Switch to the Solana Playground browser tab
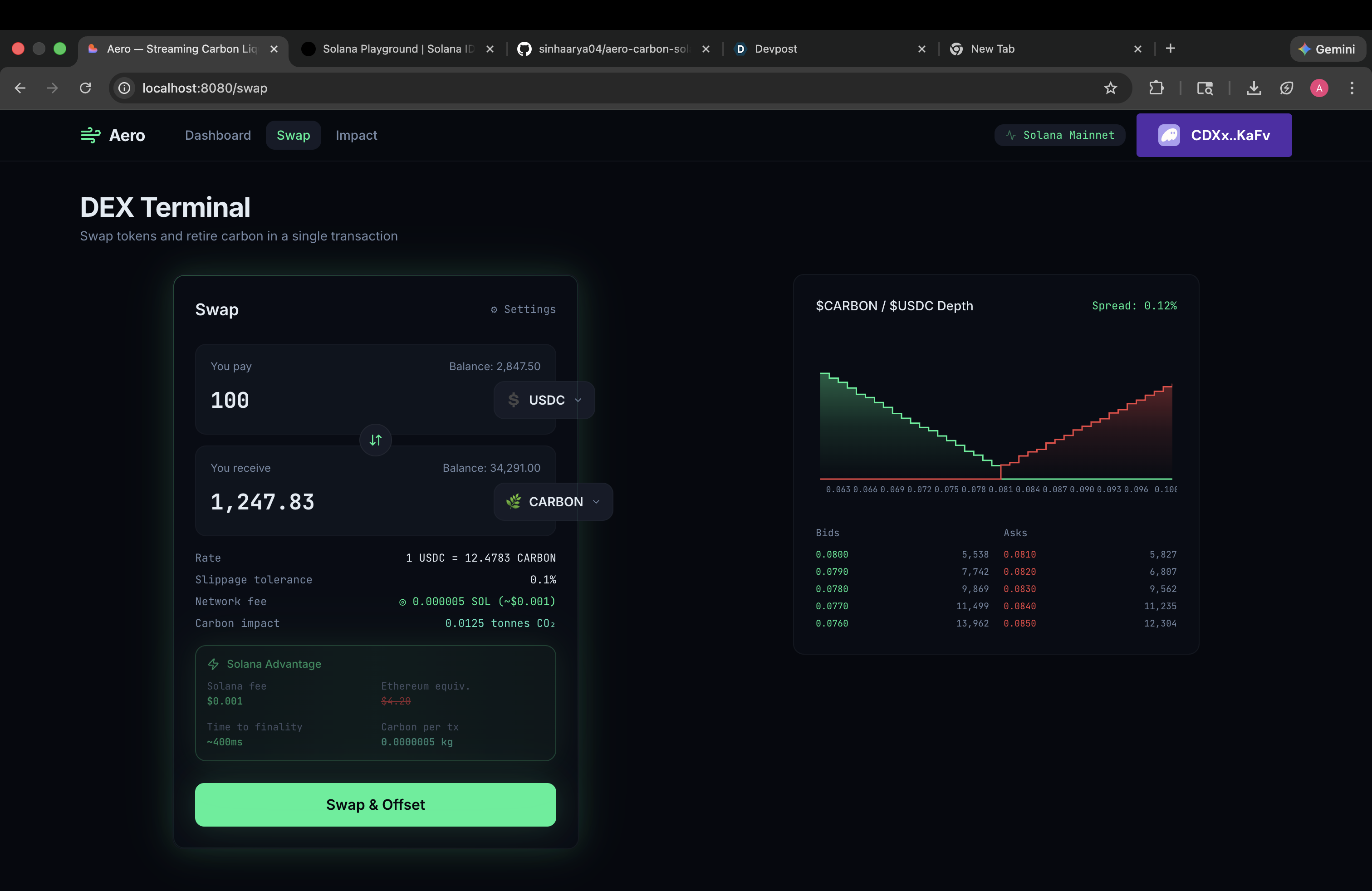1372x891 pixels. [398, 49]
